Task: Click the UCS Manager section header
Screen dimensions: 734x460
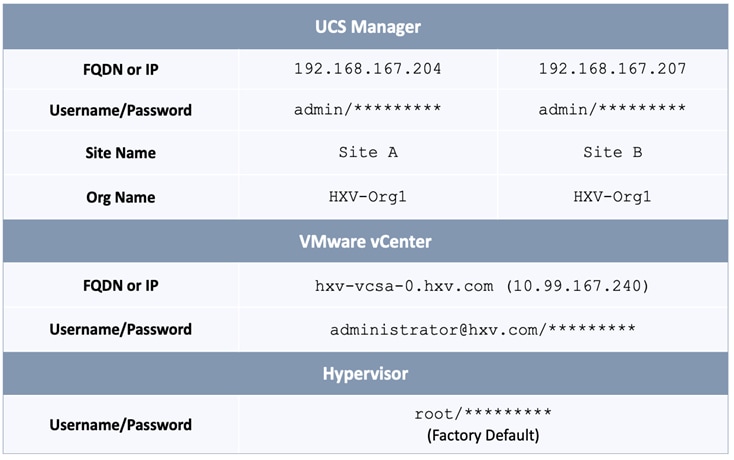Action: click(x=366, y=24)
